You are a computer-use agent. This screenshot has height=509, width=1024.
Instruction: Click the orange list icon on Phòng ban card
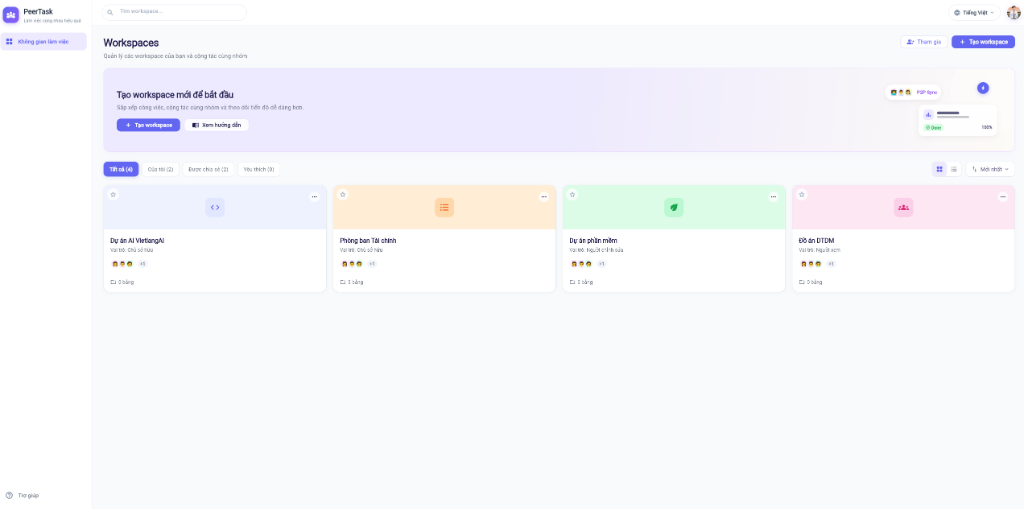[x=444, y=207]
